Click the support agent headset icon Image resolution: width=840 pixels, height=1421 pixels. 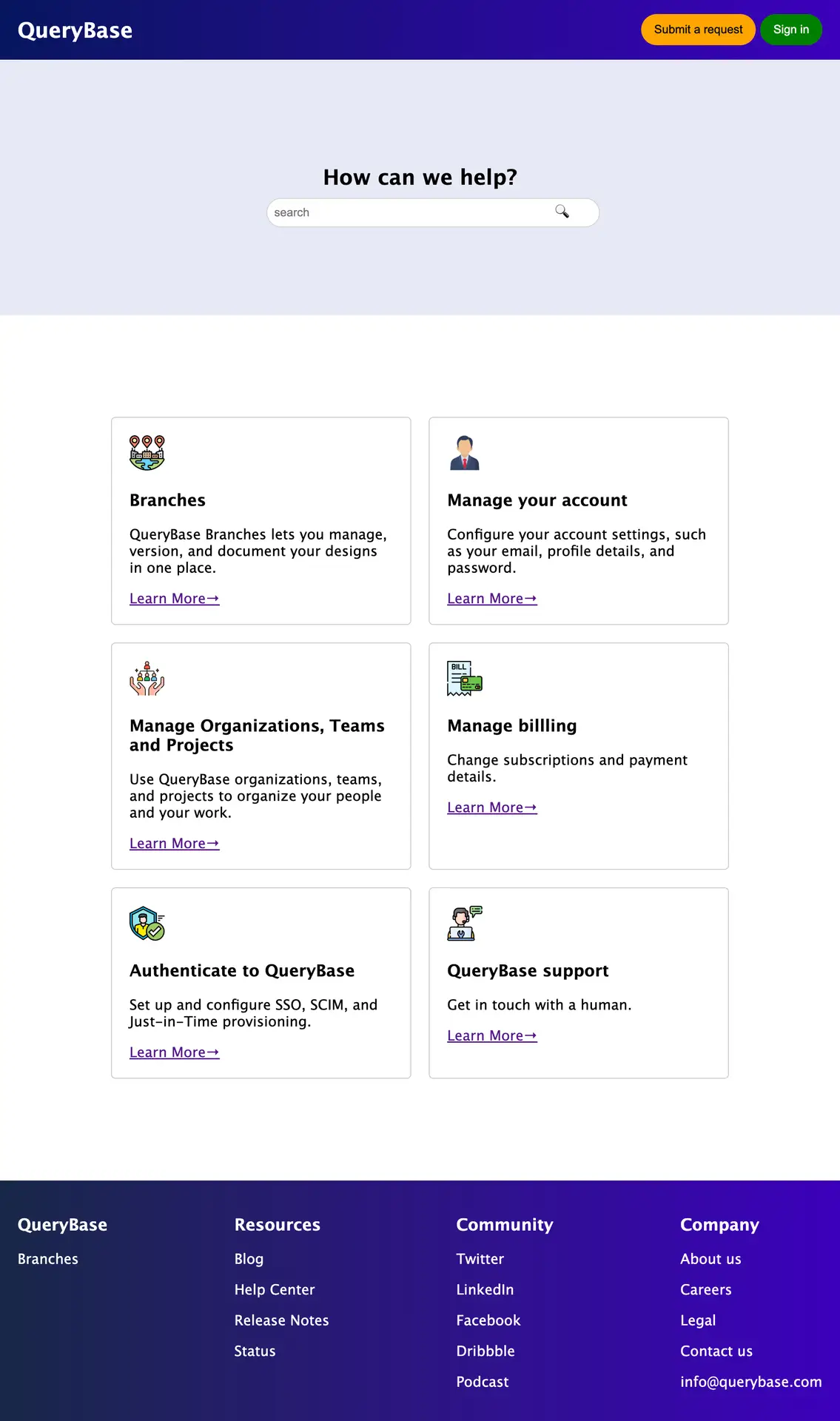(465, 924)
